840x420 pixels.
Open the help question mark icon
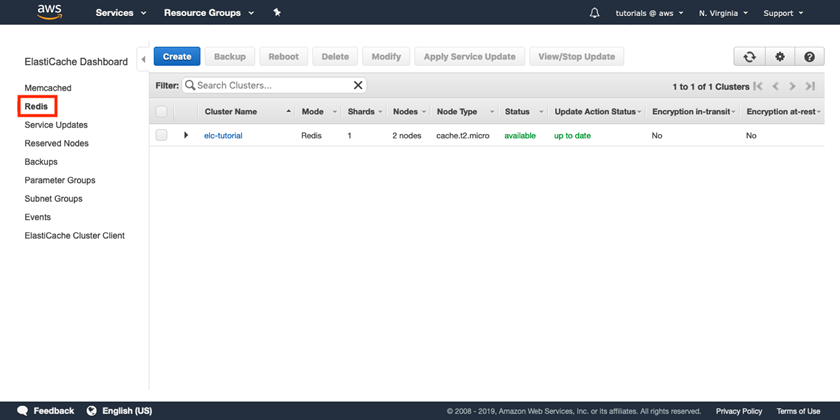point(810,57)
